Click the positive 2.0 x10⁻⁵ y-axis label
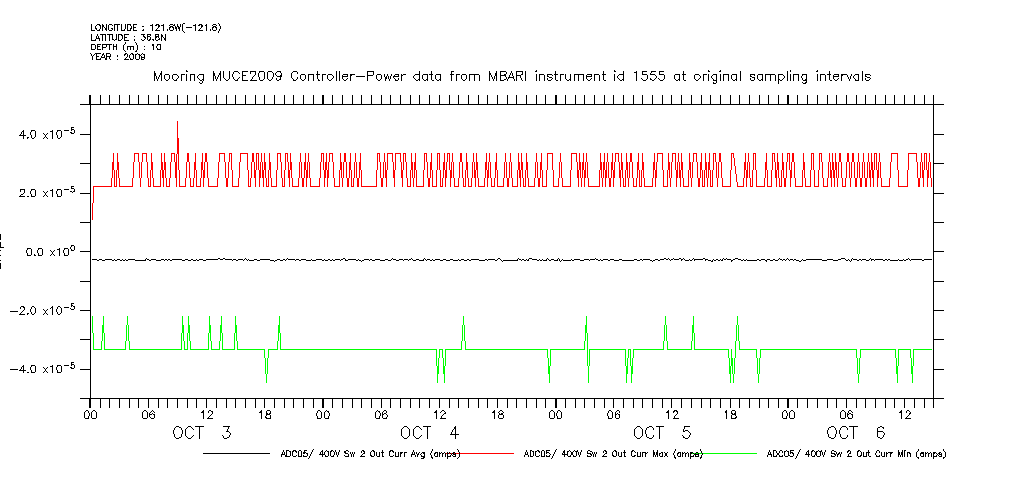1009x504 pixels. tap(50, 192)
